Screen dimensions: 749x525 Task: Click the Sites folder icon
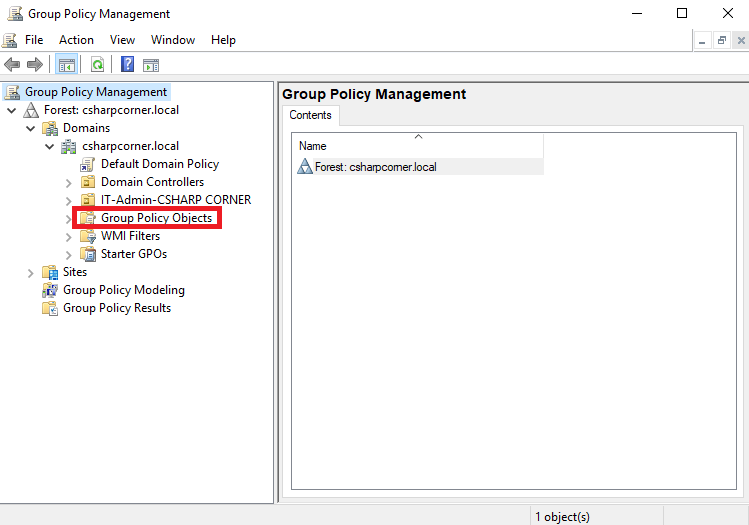coord(50,272)
